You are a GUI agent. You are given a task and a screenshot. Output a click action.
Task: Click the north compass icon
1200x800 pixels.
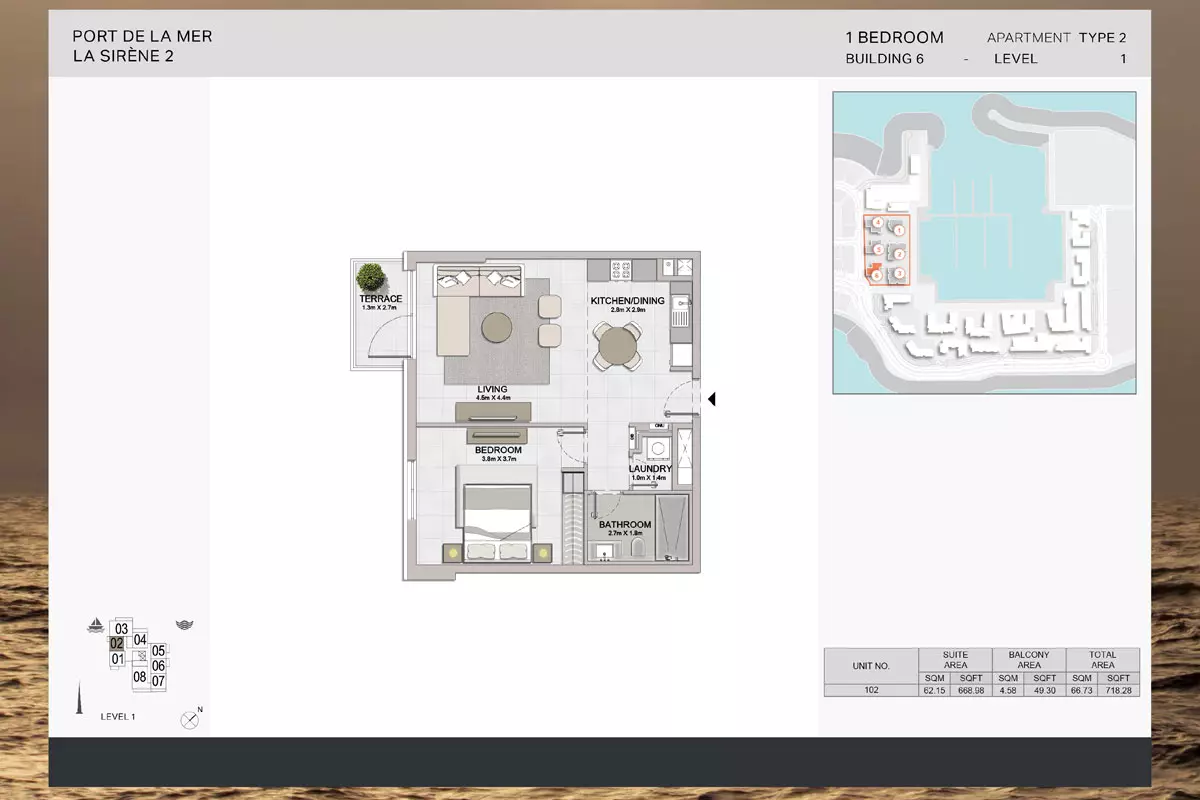tap(189, 719)
